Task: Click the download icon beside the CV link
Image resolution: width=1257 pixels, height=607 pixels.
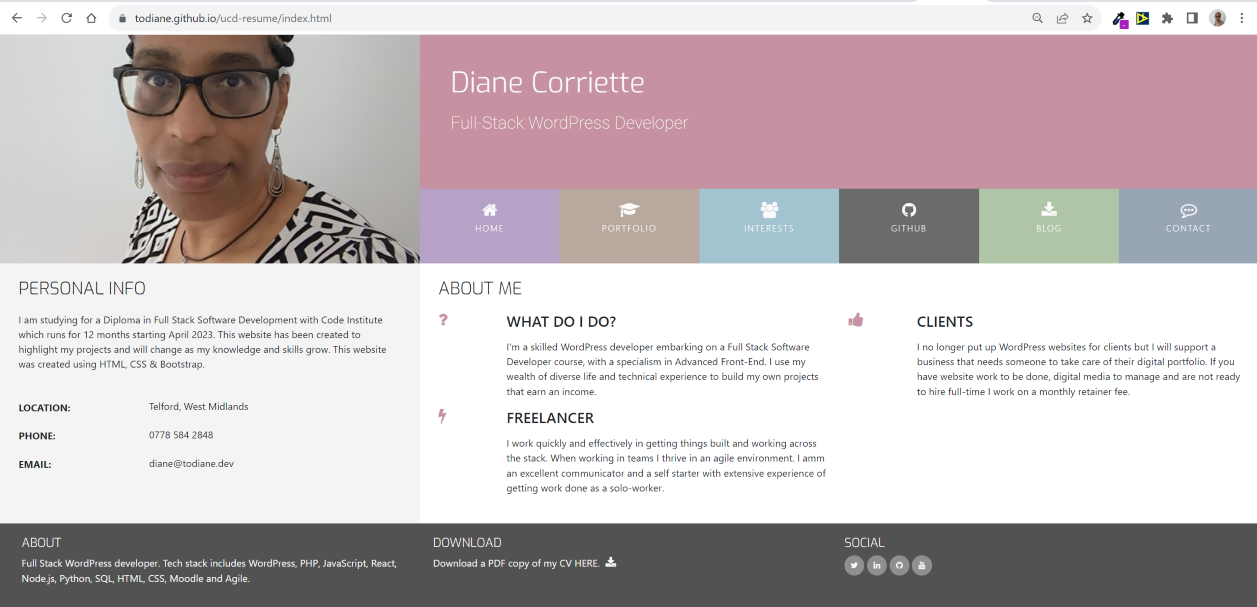Action: (612, 563)
